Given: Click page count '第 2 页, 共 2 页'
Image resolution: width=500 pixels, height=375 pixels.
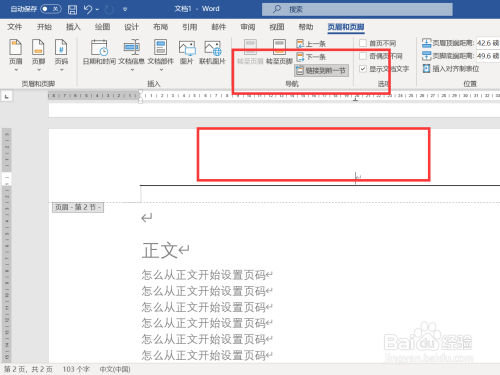Looking at the screenshot, I should (x=28, y=369).
